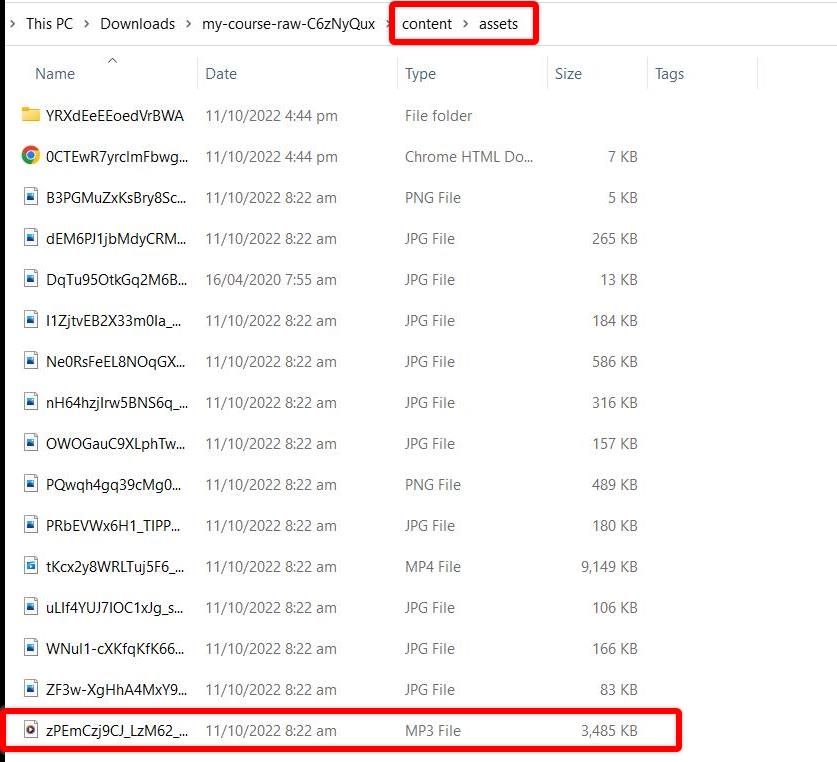This screenshot has height=762, width=837.
Task: Click the nH64hzjIrw5BNS6q JPG file icon
Action: (31, 402)
